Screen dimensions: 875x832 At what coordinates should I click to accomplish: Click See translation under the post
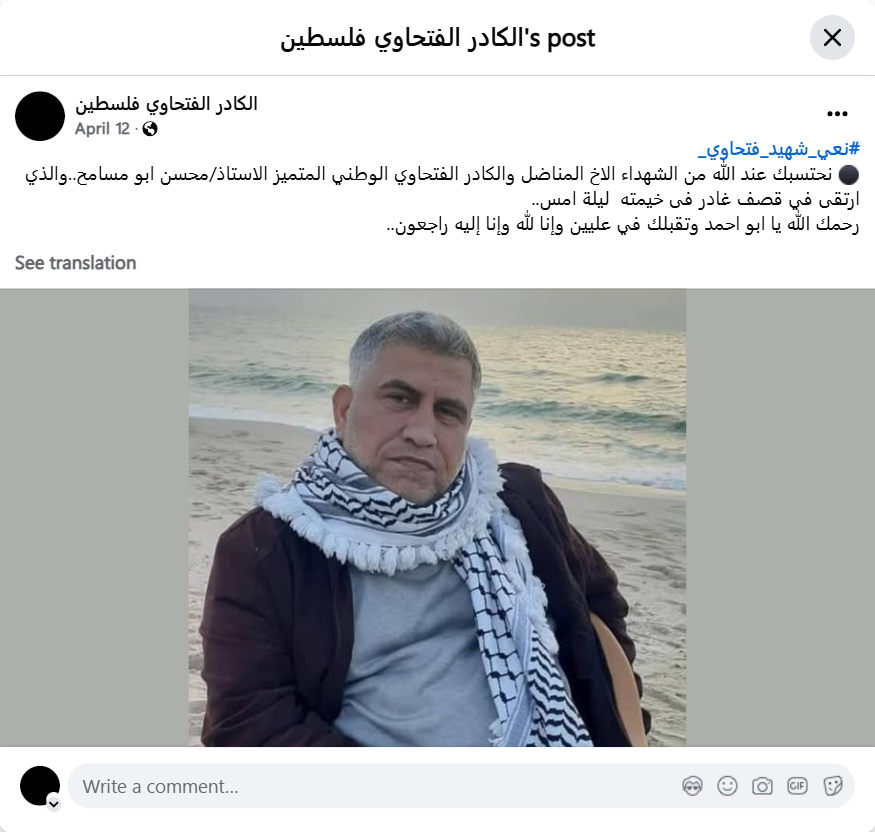click(75, 263)
